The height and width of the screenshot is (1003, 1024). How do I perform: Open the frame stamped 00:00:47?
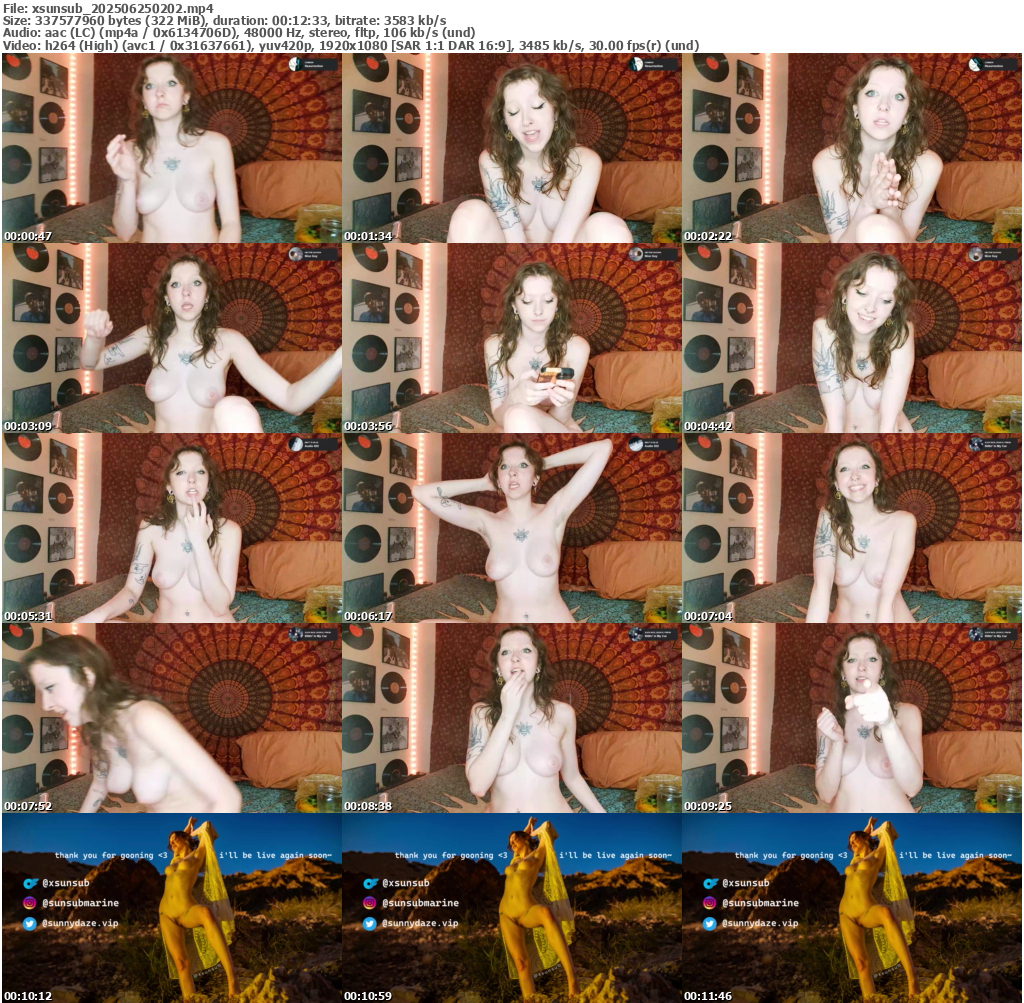(172, 148)
